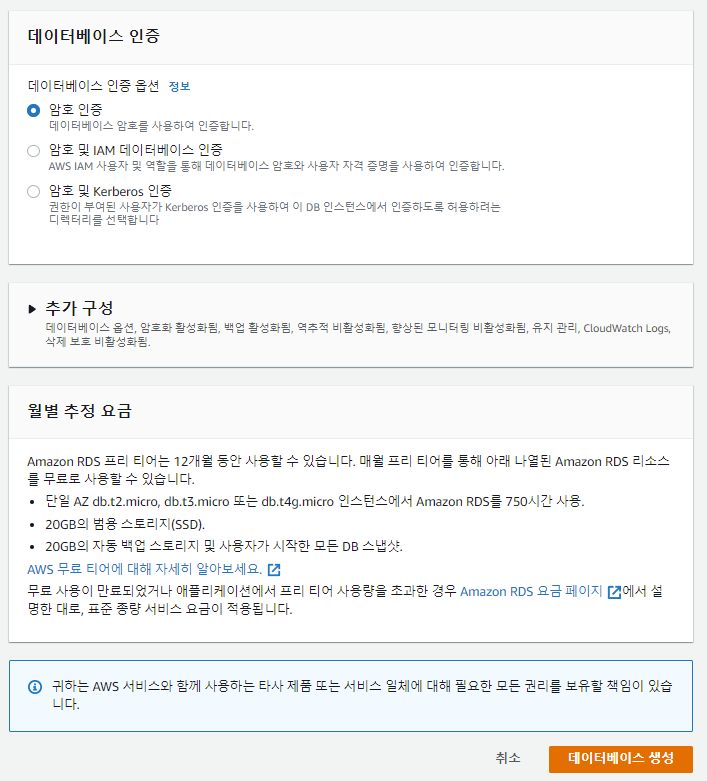Select 암호 및 Kerberos 인증 option
Image resolution: width=707 pixels, height=781 pixels.
tap(33, 191)
